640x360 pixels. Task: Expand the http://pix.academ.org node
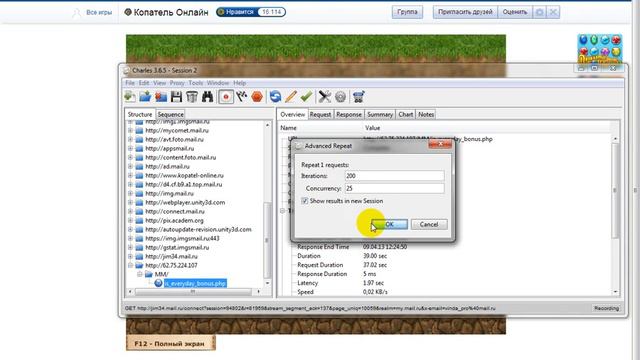[x=130, y=220]
